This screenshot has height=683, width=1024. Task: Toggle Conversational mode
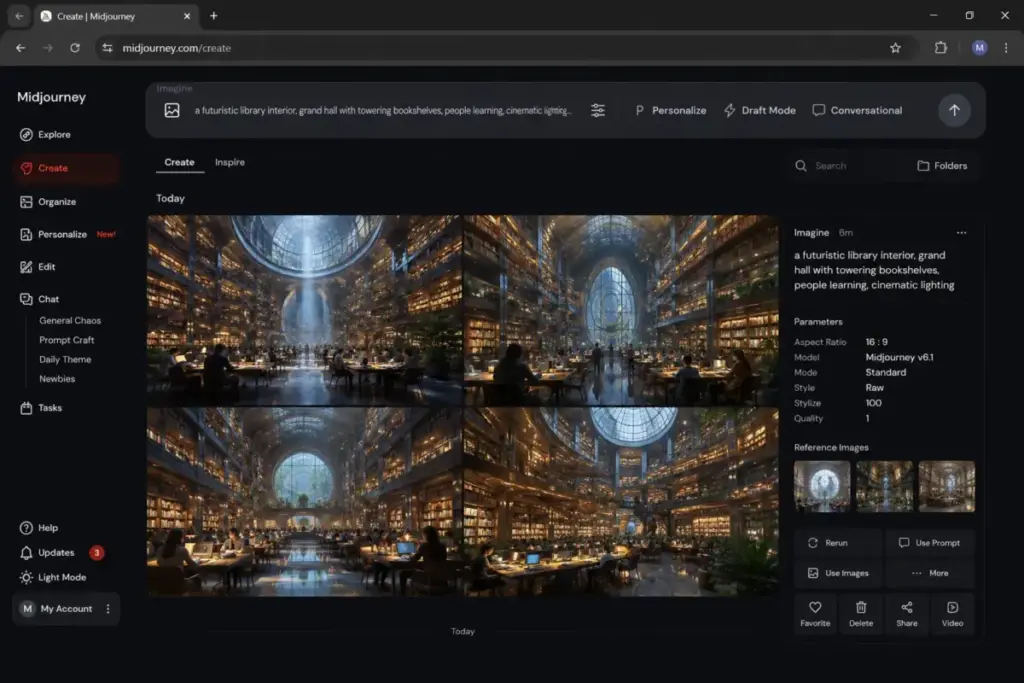857,110
